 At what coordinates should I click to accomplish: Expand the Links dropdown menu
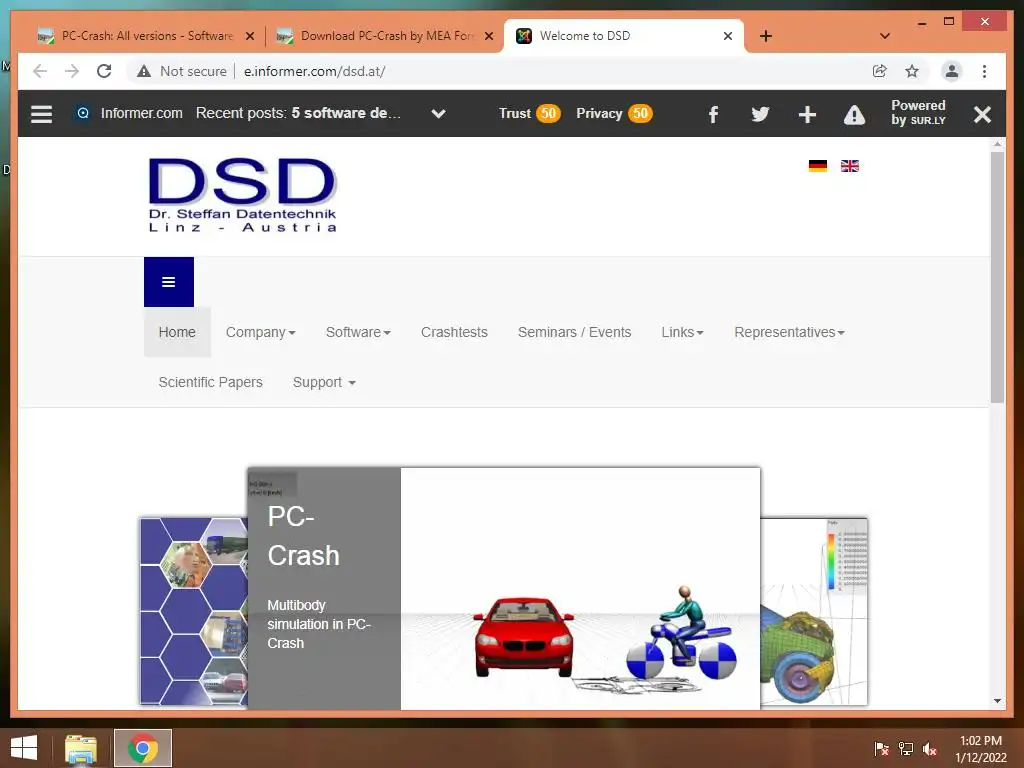(682, 332)
